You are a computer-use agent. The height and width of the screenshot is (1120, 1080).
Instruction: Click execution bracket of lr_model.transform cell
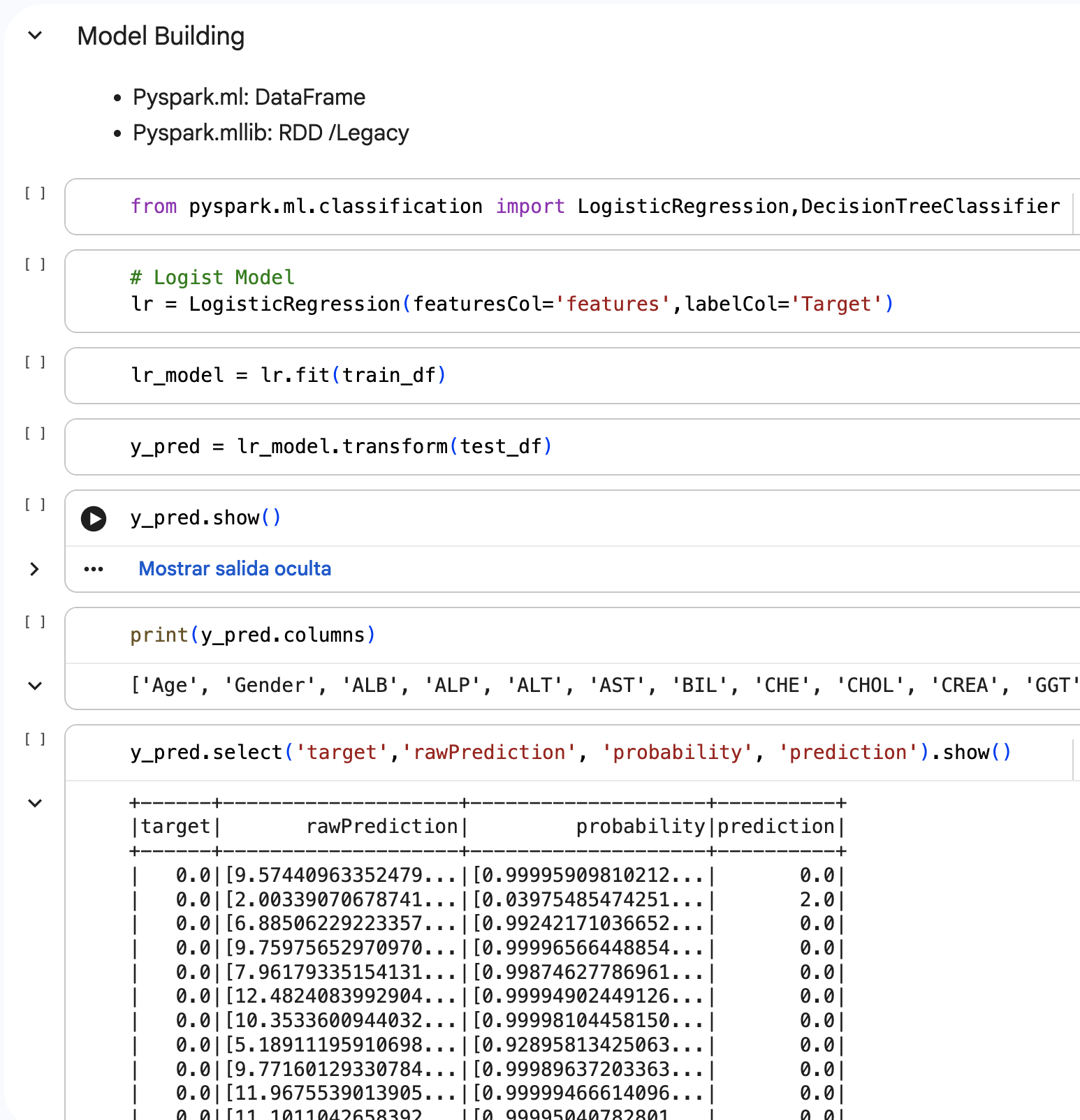(35, 433)
